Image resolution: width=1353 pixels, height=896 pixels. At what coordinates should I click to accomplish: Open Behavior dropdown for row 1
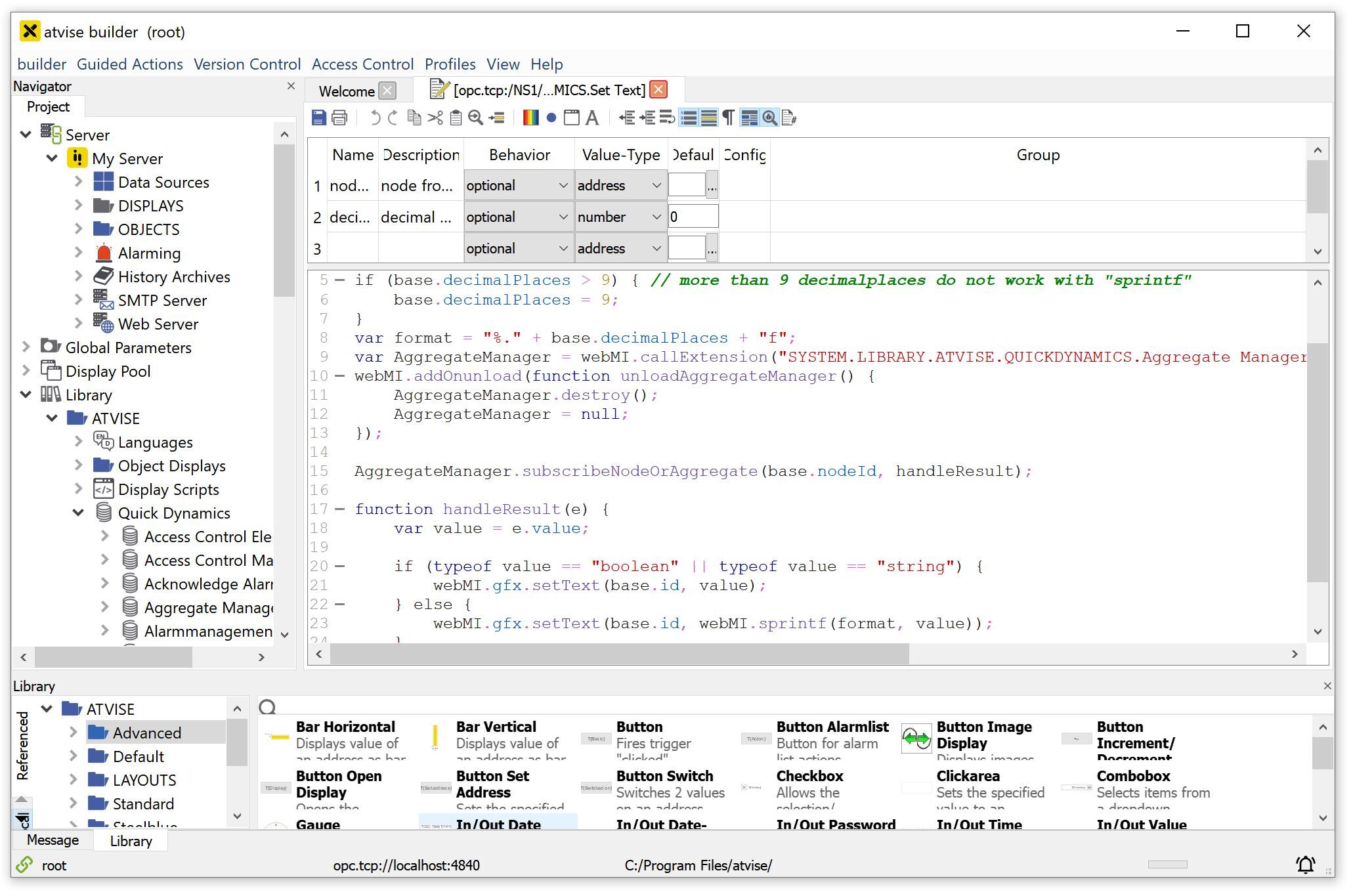click(517, 186)
